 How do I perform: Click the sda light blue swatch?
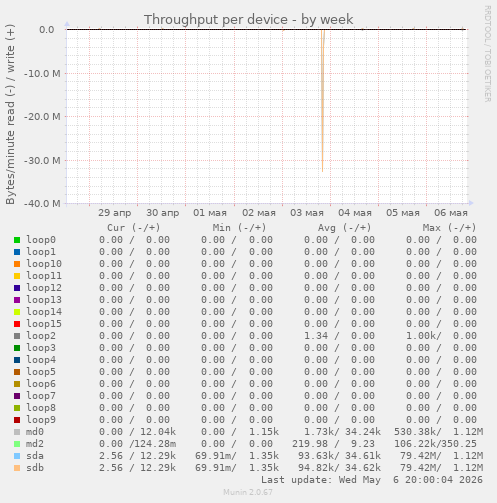[x=17, y=456]
